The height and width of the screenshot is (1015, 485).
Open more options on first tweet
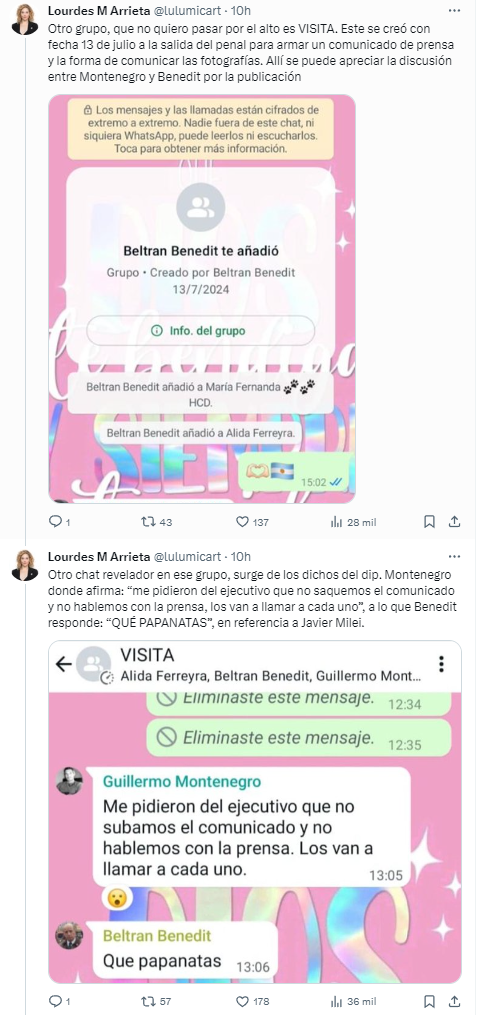pyautogui.click(x=455, y=10)
